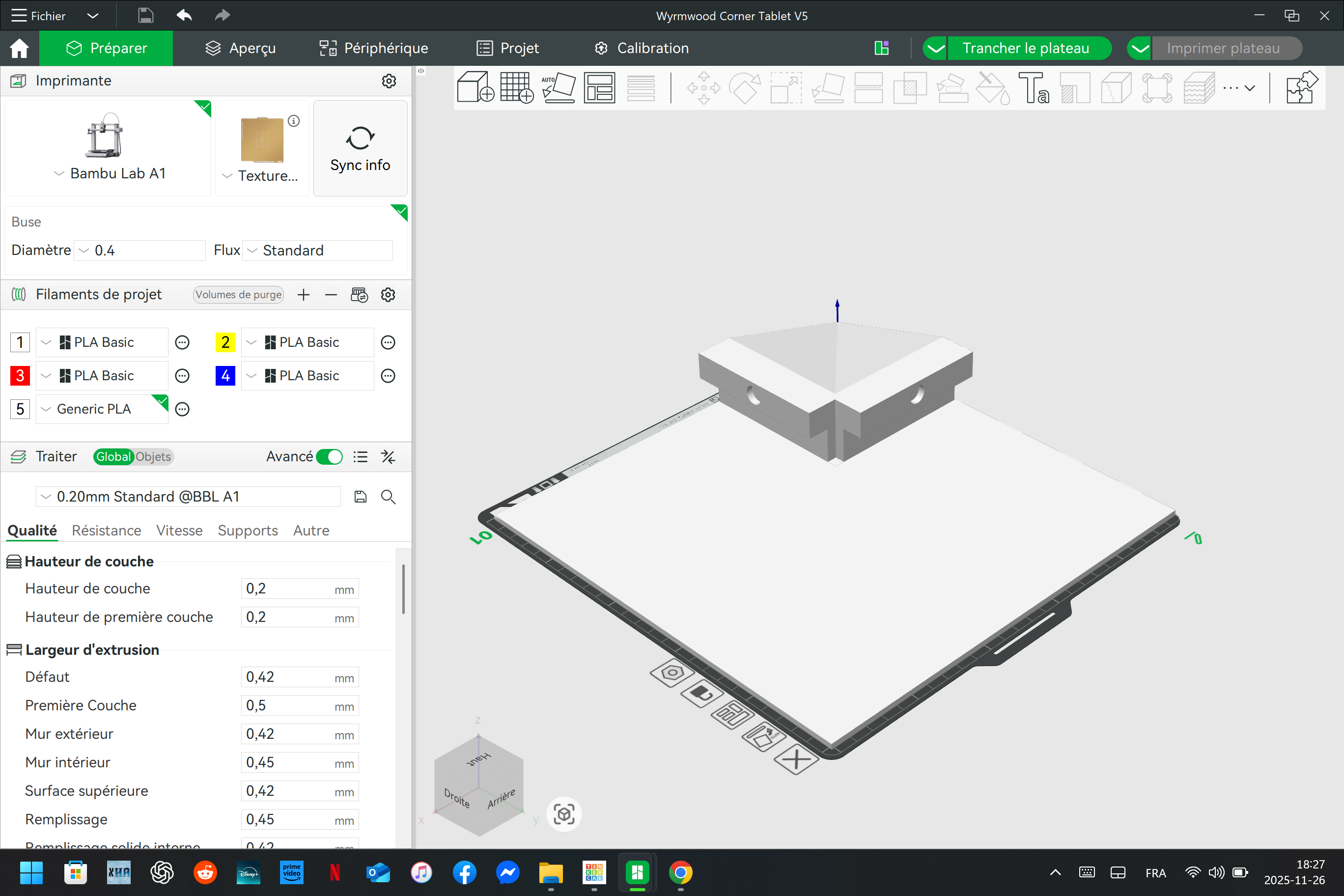Click the Volumes de purge button
The height and width of the screenshot is (896, 1344).
238,294
